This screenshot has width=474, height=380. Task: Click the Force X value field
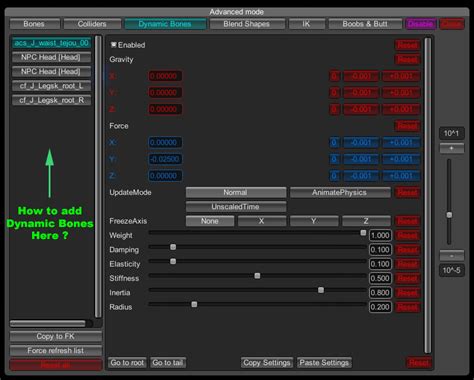pyautogui.click(x=165, y=142)
